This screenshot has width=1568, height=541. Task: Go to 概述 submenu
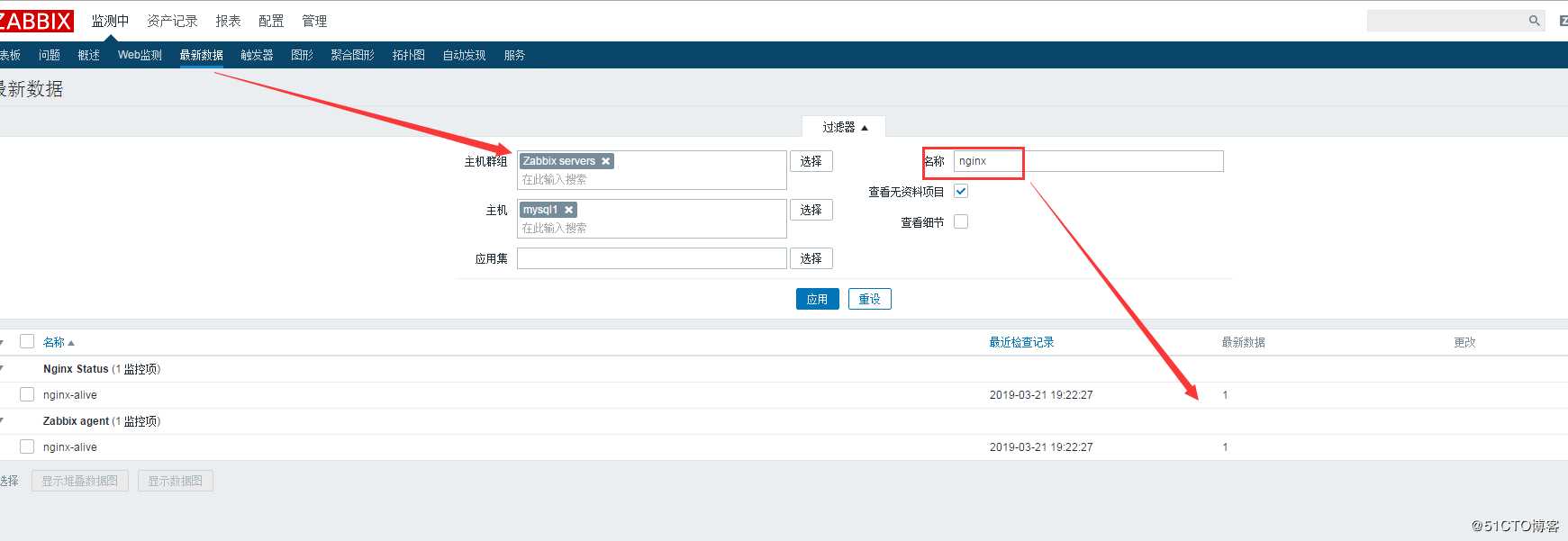[x=89, y=55]
